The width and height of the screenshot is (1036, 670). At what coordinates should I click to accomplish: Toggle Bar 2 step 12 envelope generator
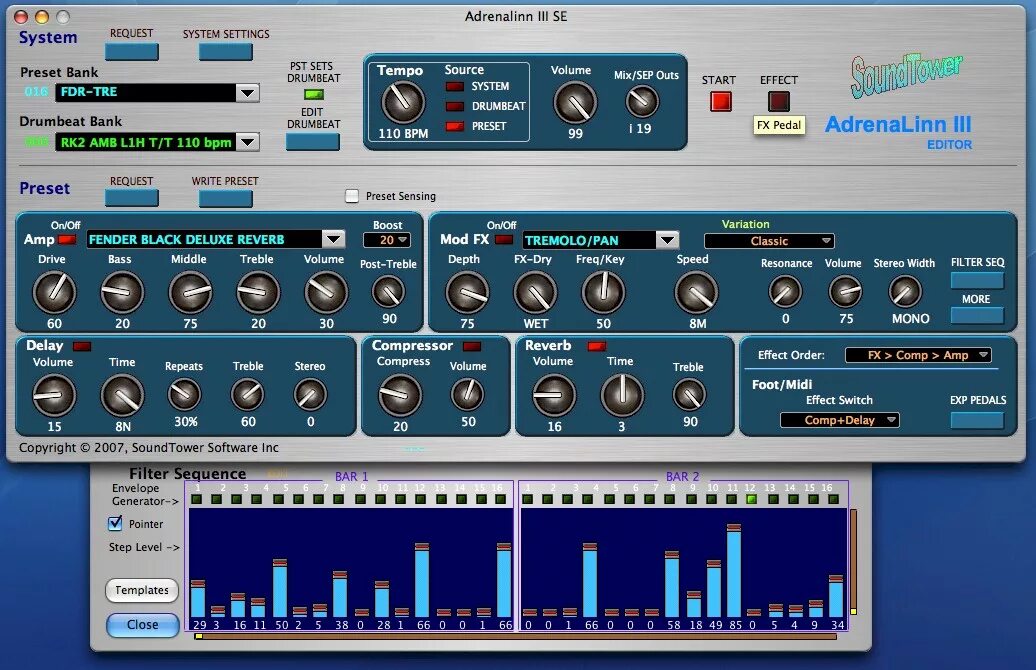click(x=751, y=500)
